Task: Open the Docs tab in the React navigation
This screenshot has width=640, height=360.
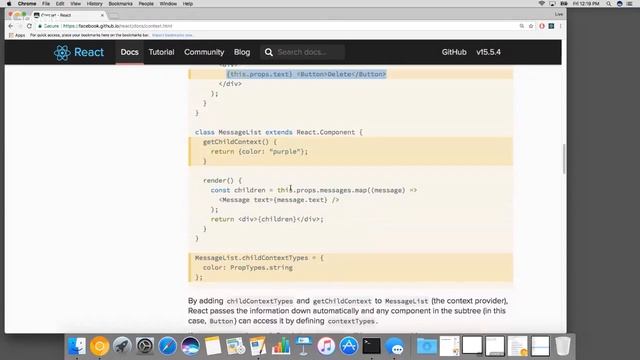Action: point(129,52)
